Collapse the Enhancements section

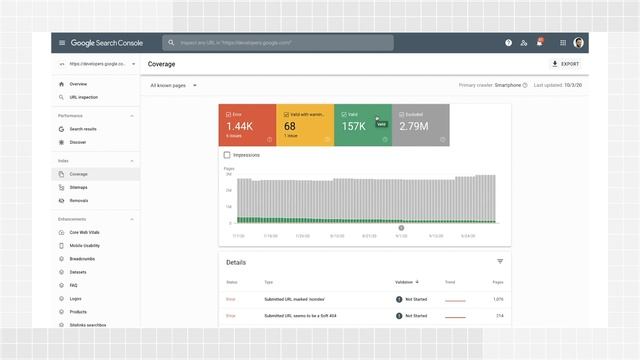(x=132, y=219)
